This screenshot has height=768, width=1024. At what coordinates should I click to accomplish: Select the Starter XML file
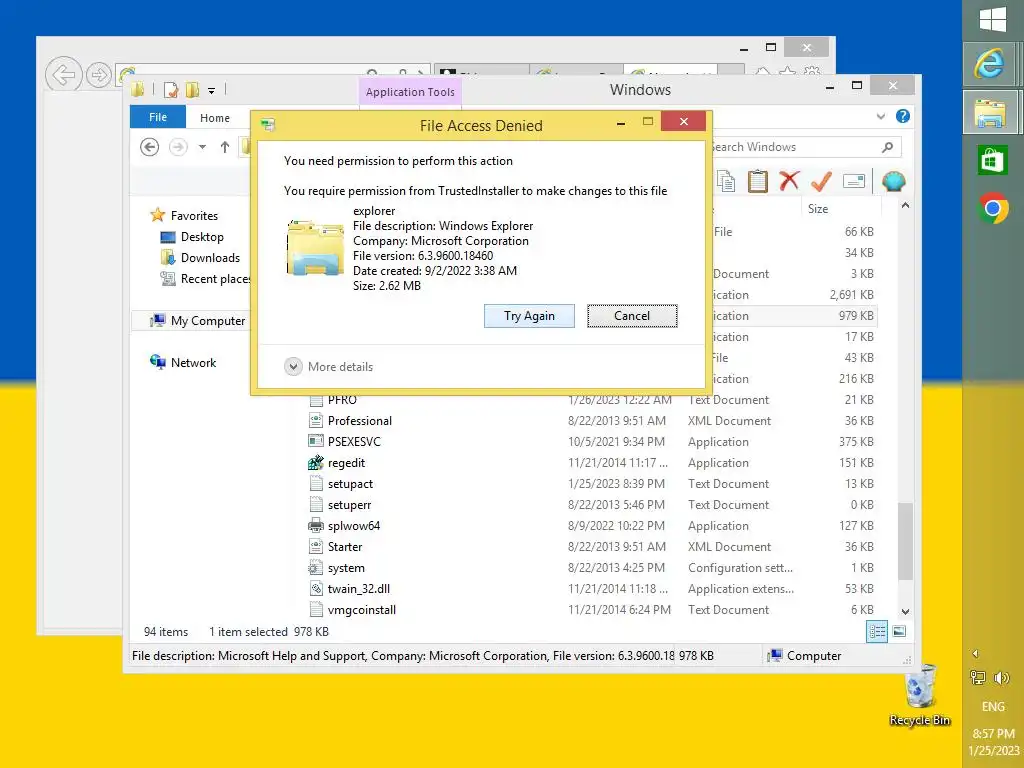coord(345,547)
